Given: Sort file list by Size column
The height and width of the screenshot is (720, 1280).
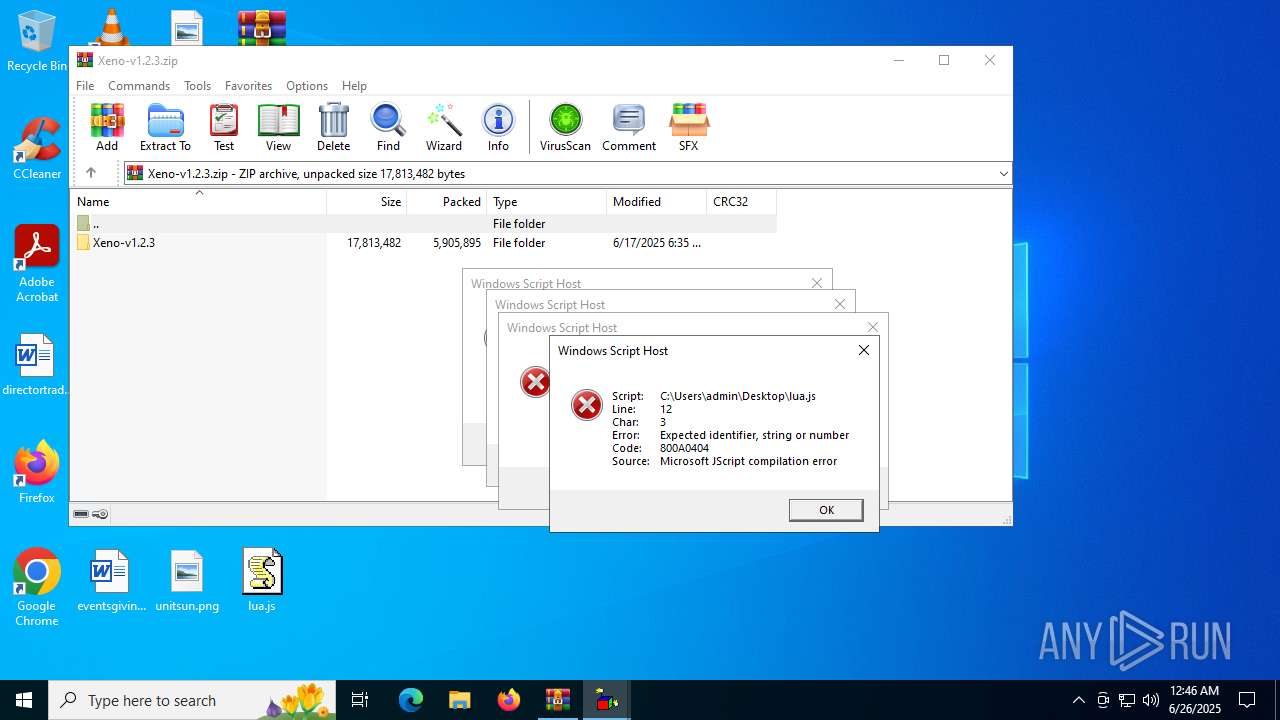Looking at the screenshot, I should 367,202.
